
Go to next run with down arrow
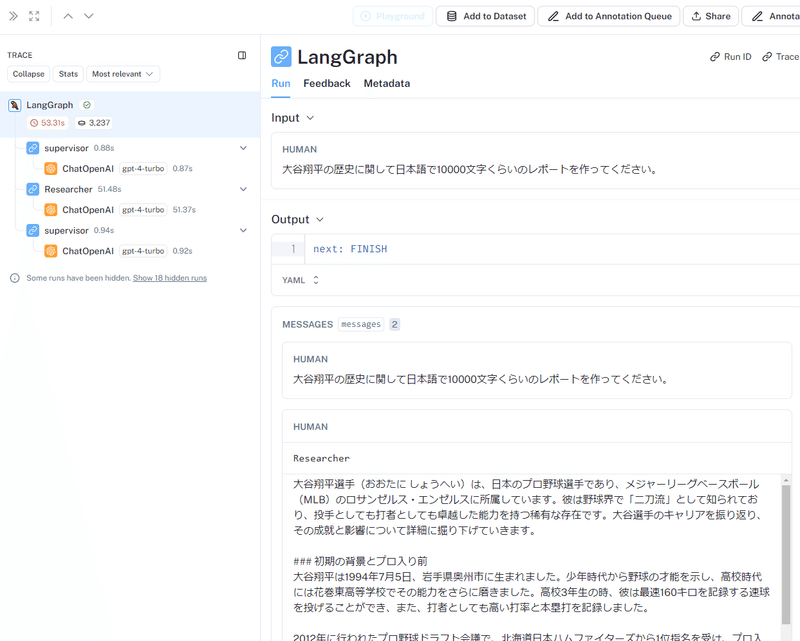click(89, 16)
